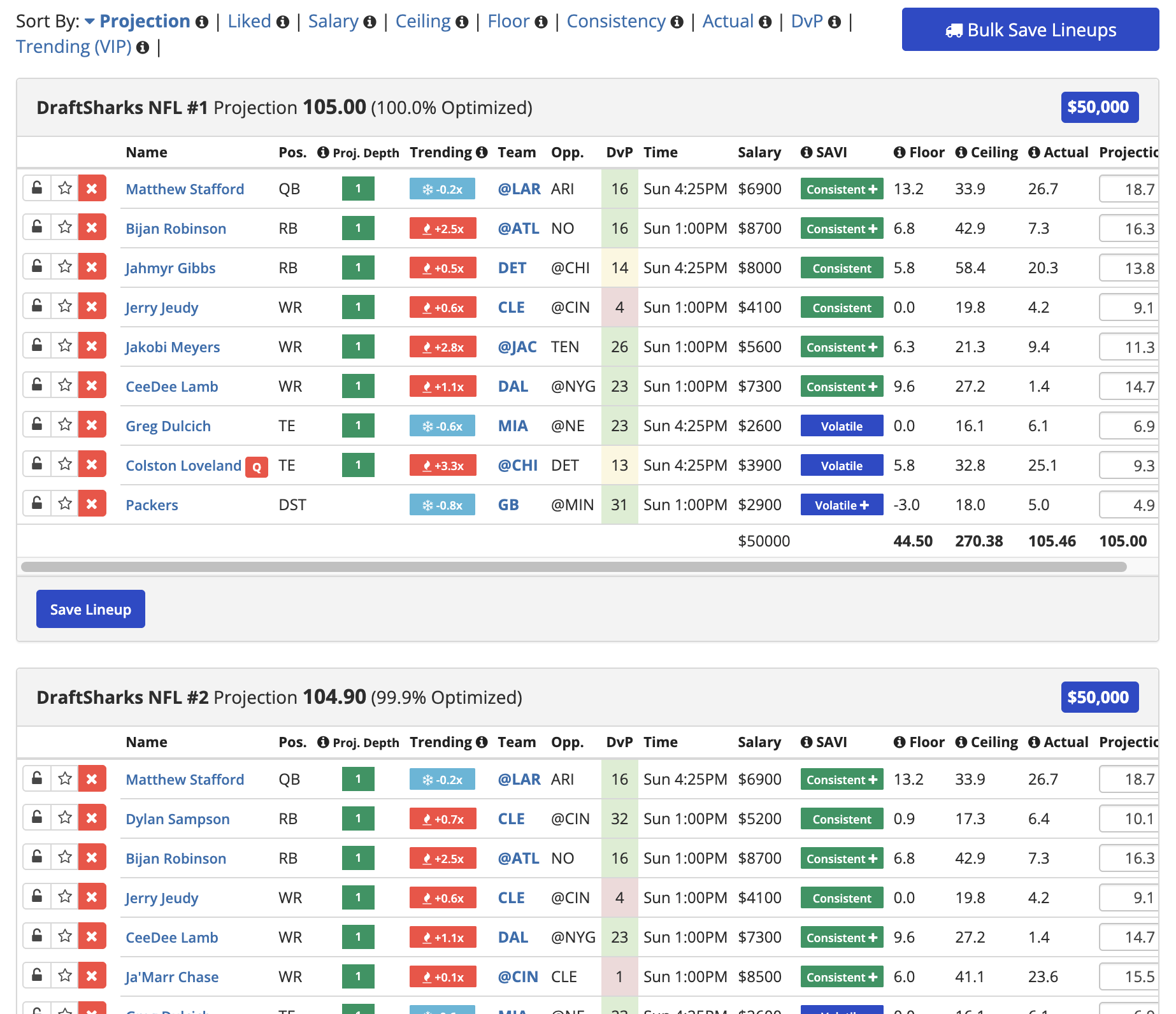Image resolution: width=1176 pixels, height=1014 pixels.
Task: Click the info icon beside Actual sort
Action: 765,22
